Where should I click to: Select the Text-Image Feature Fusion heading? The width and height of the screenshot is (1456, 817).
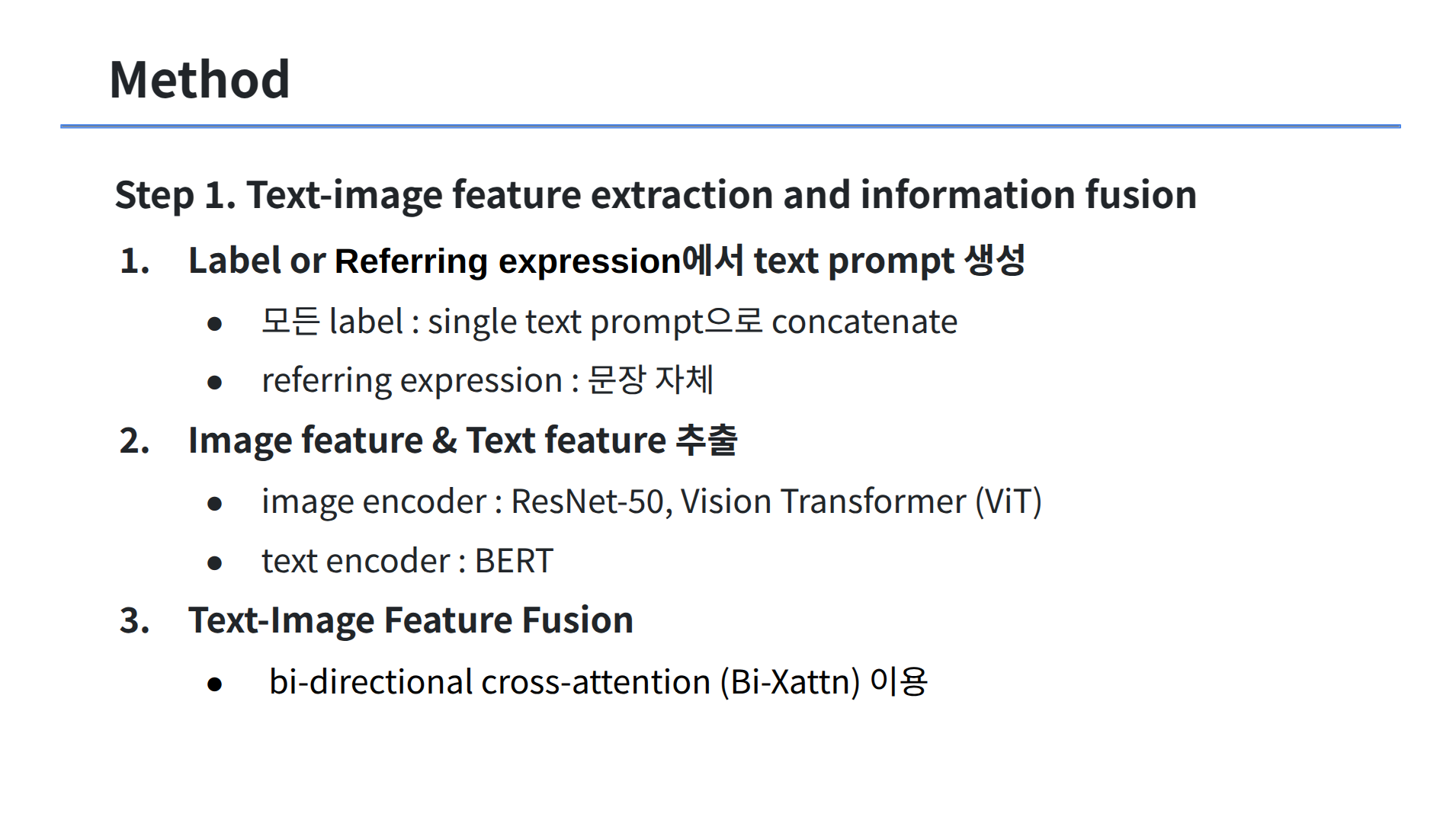(410, 620)
